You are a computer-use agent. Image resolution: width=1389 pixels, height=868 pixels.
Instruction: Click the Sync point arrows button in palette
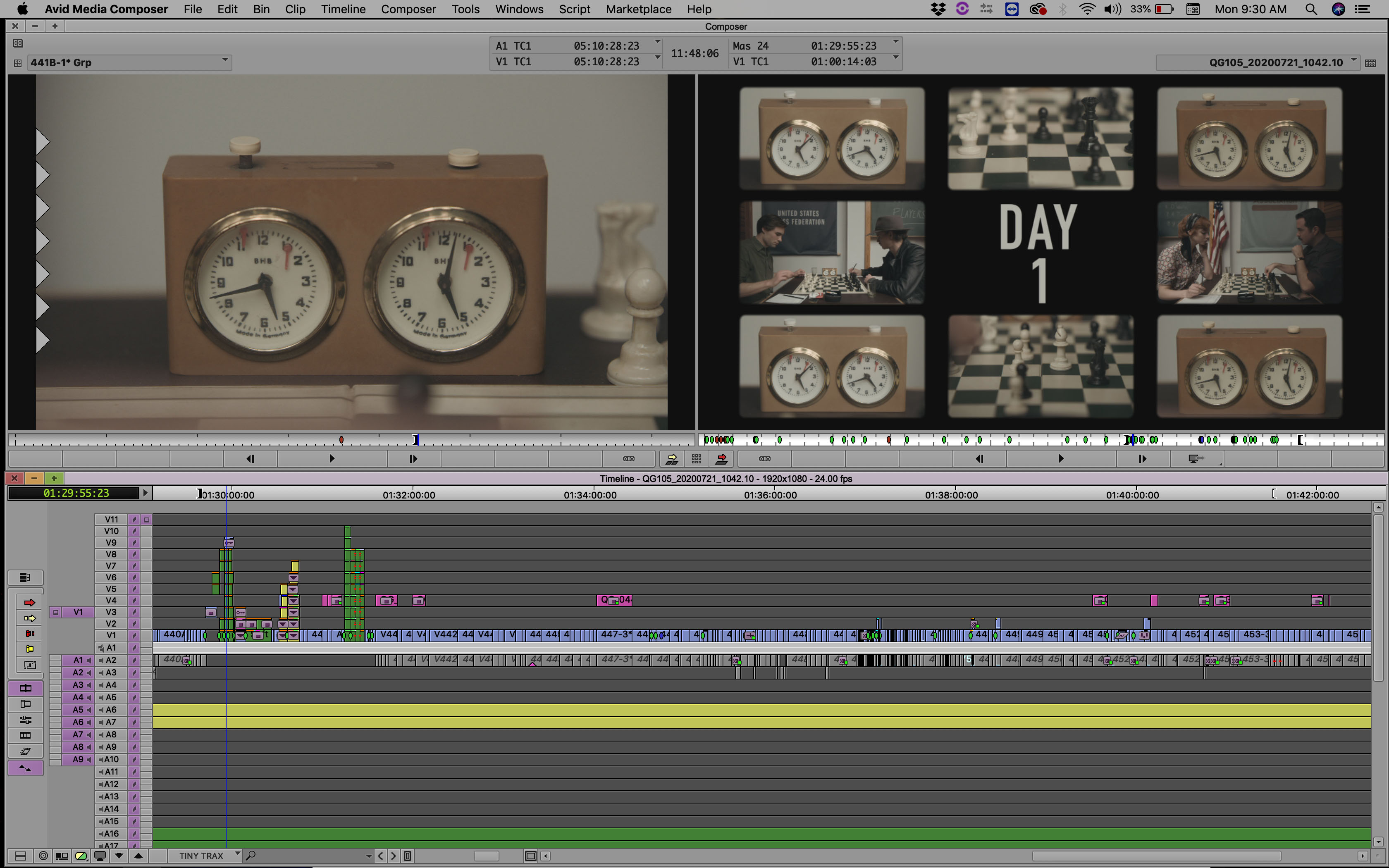[25, 768]
